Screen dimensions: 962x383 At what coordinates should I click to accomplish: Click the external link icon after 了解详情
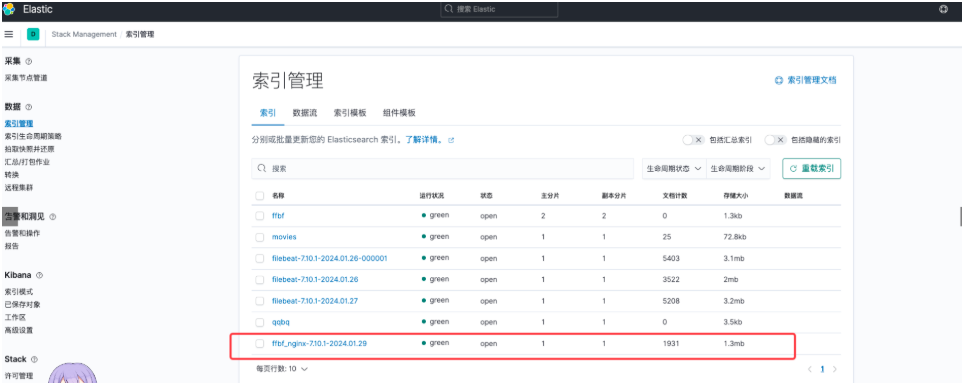click(x=452, y=140)
